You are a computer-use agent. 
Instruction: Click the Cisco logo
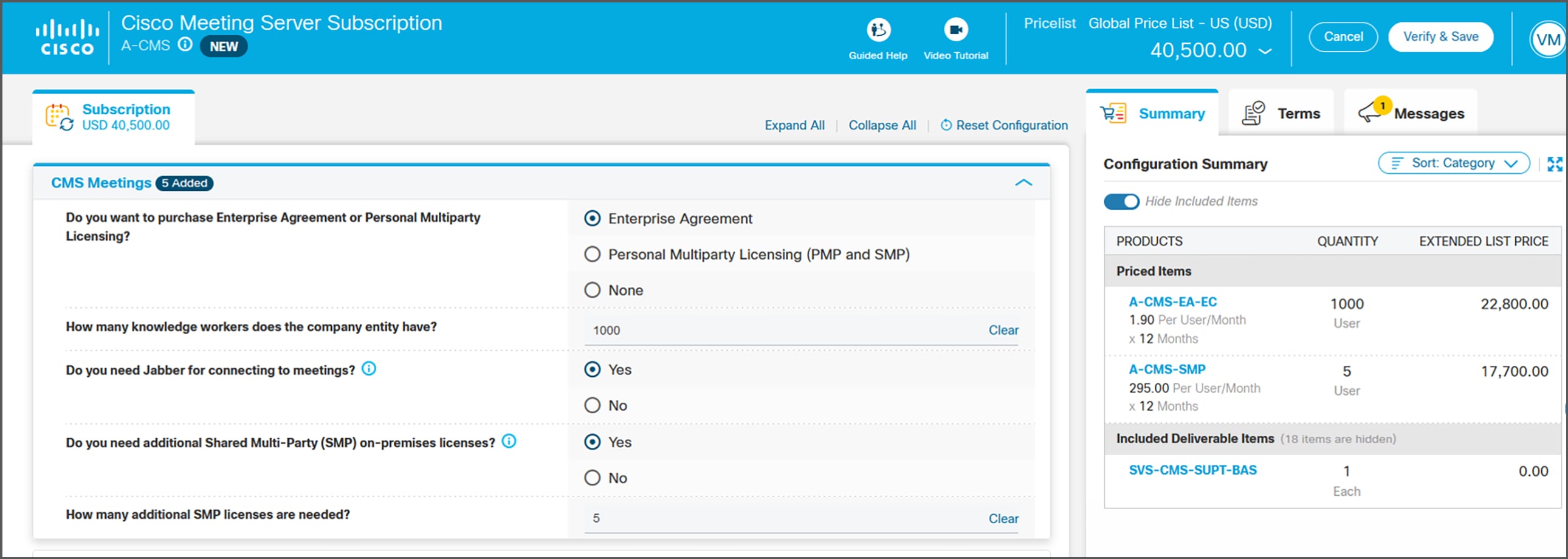point(67,37)
